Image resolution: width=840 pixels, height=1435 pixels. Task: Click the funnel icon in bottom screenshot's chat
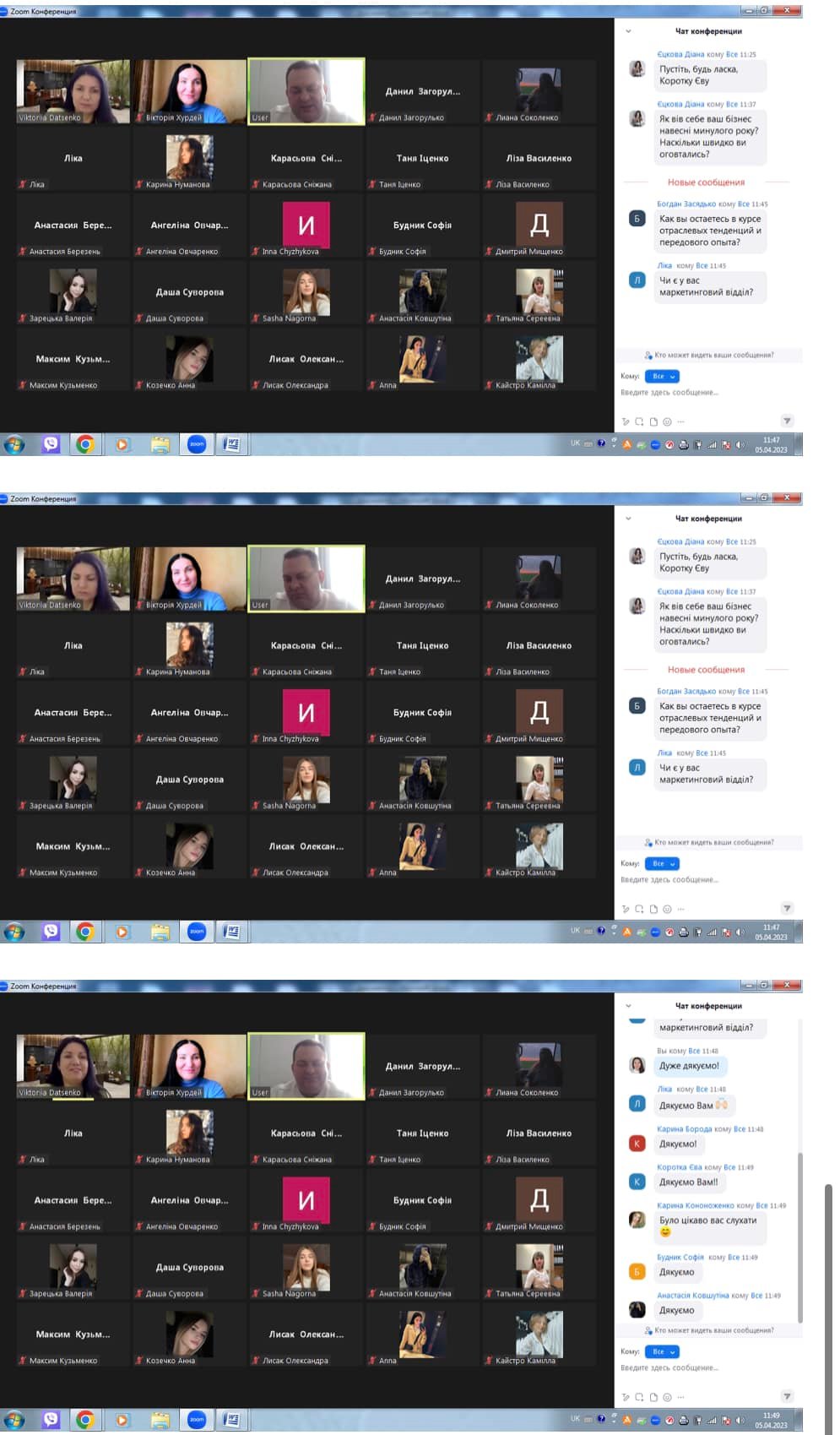tap(787, 1396)
